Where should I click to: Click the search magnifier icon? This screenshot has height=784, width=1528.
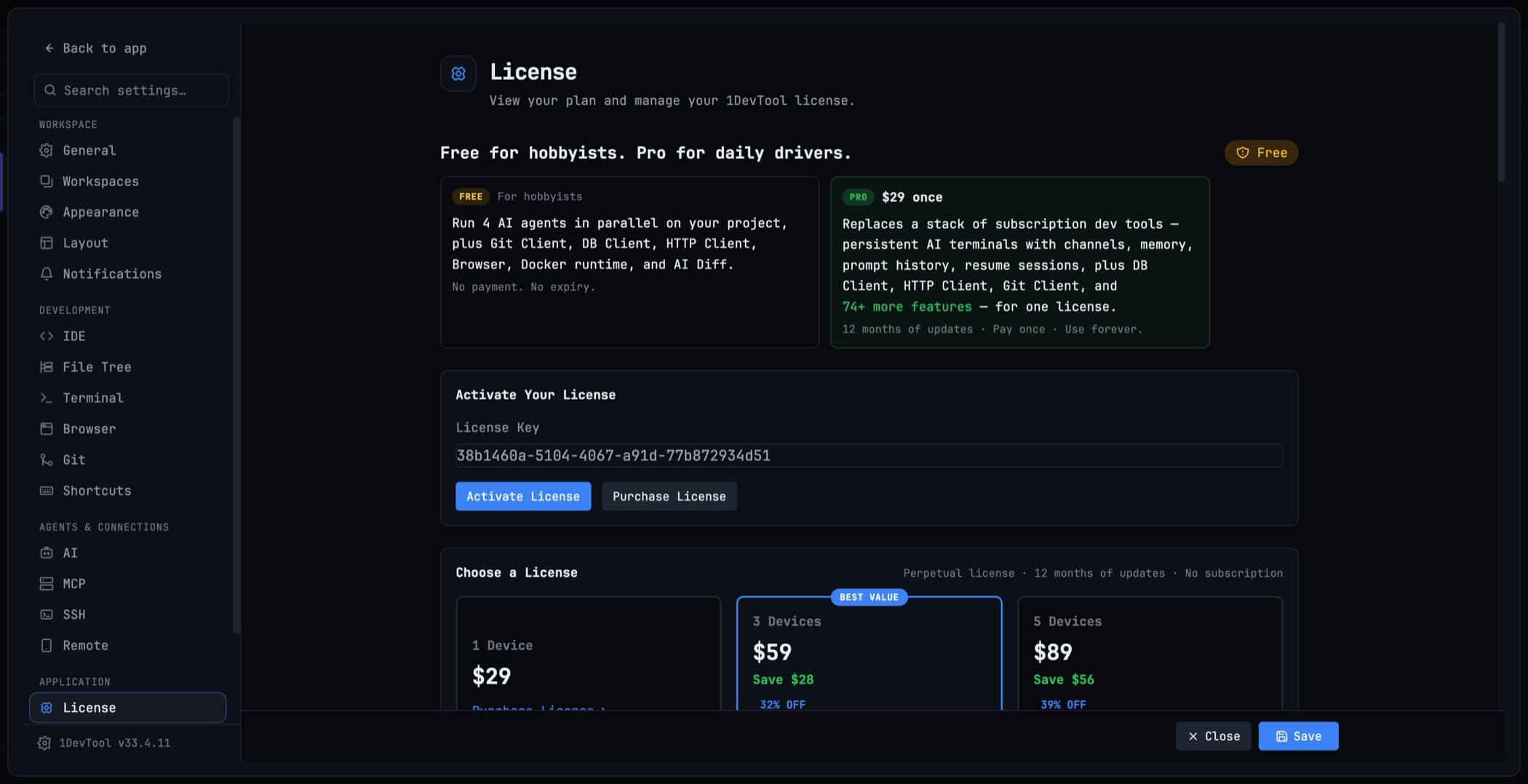pyautogui.click(x=50, y=90)
